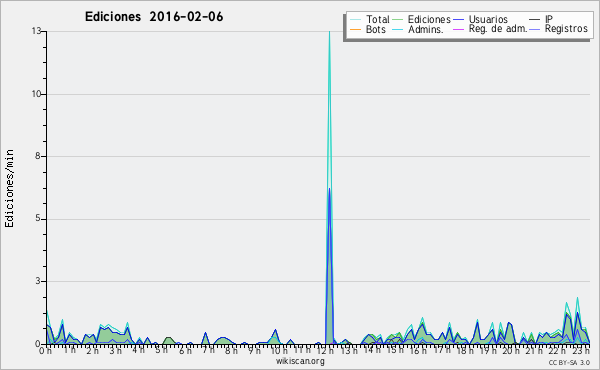Viewport: 600px width, 370px height.
Task: Click the blue Usuarios spike peak at 12 h
Action: (x=329, y=189)
